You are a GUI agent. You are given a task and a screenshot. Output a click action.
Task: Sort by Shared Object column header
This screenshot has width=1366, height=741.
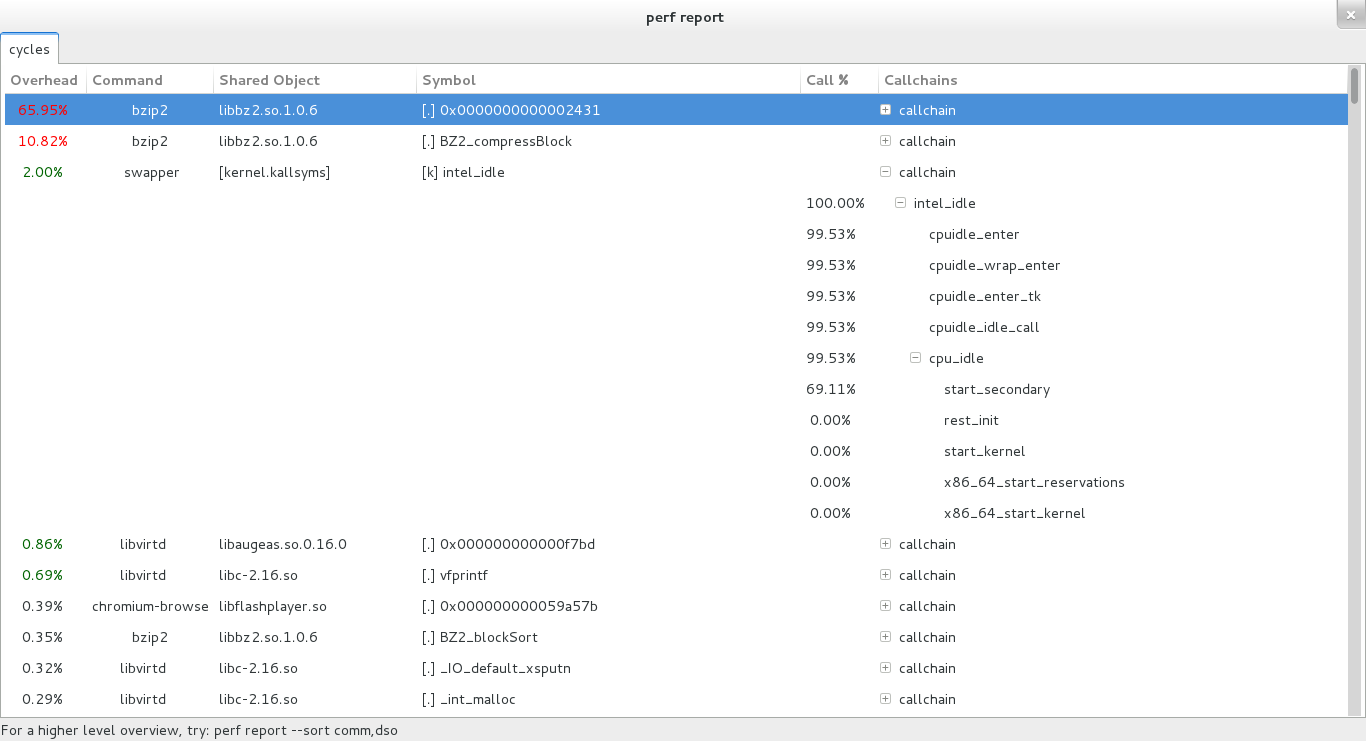coord(315,80)
